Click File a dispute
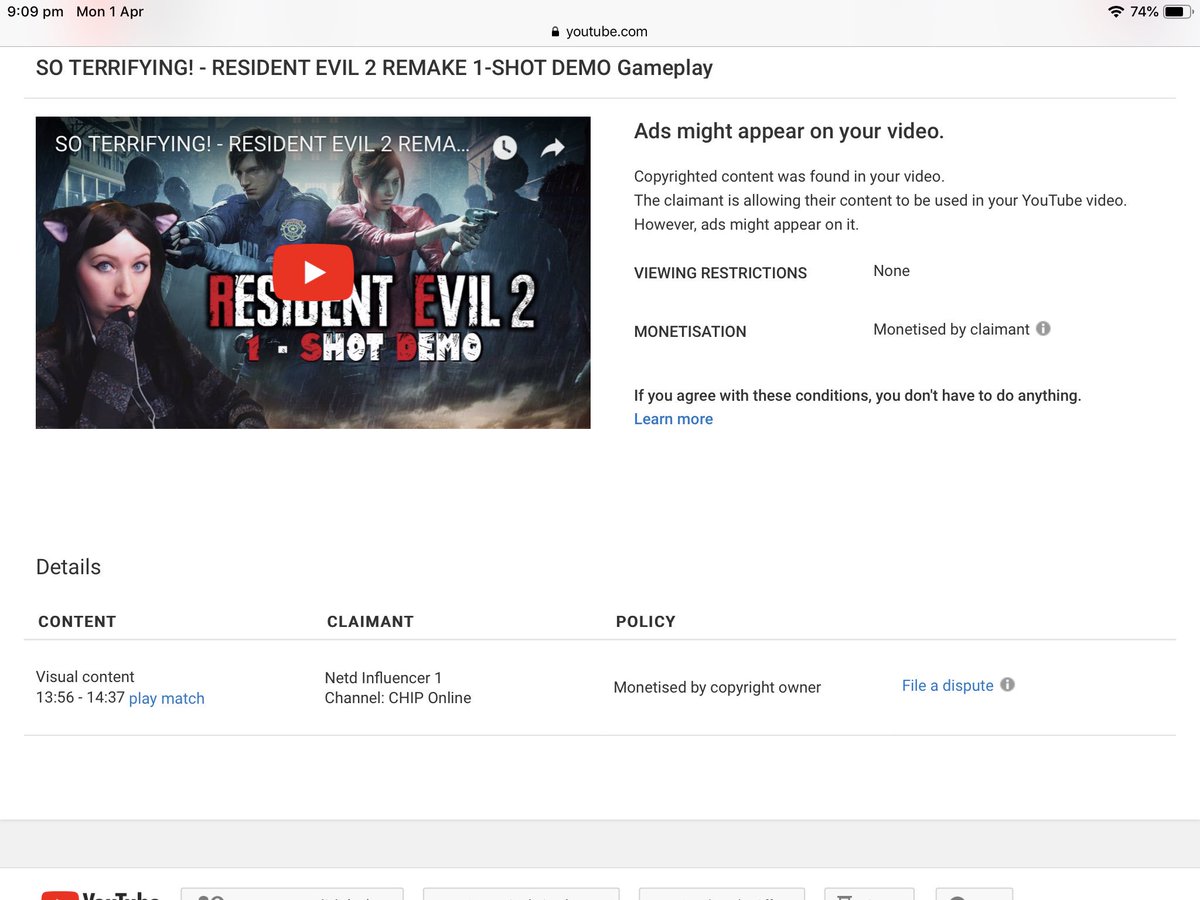 click(948, 685)
